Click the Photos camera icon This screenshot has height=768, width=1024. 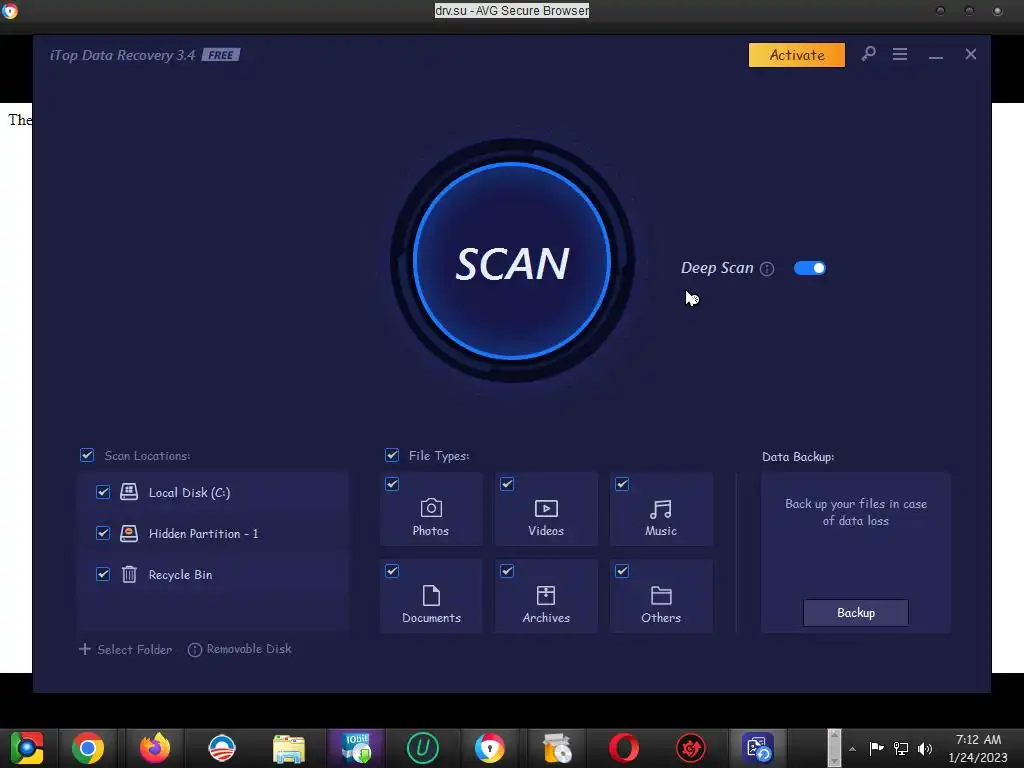431,508
